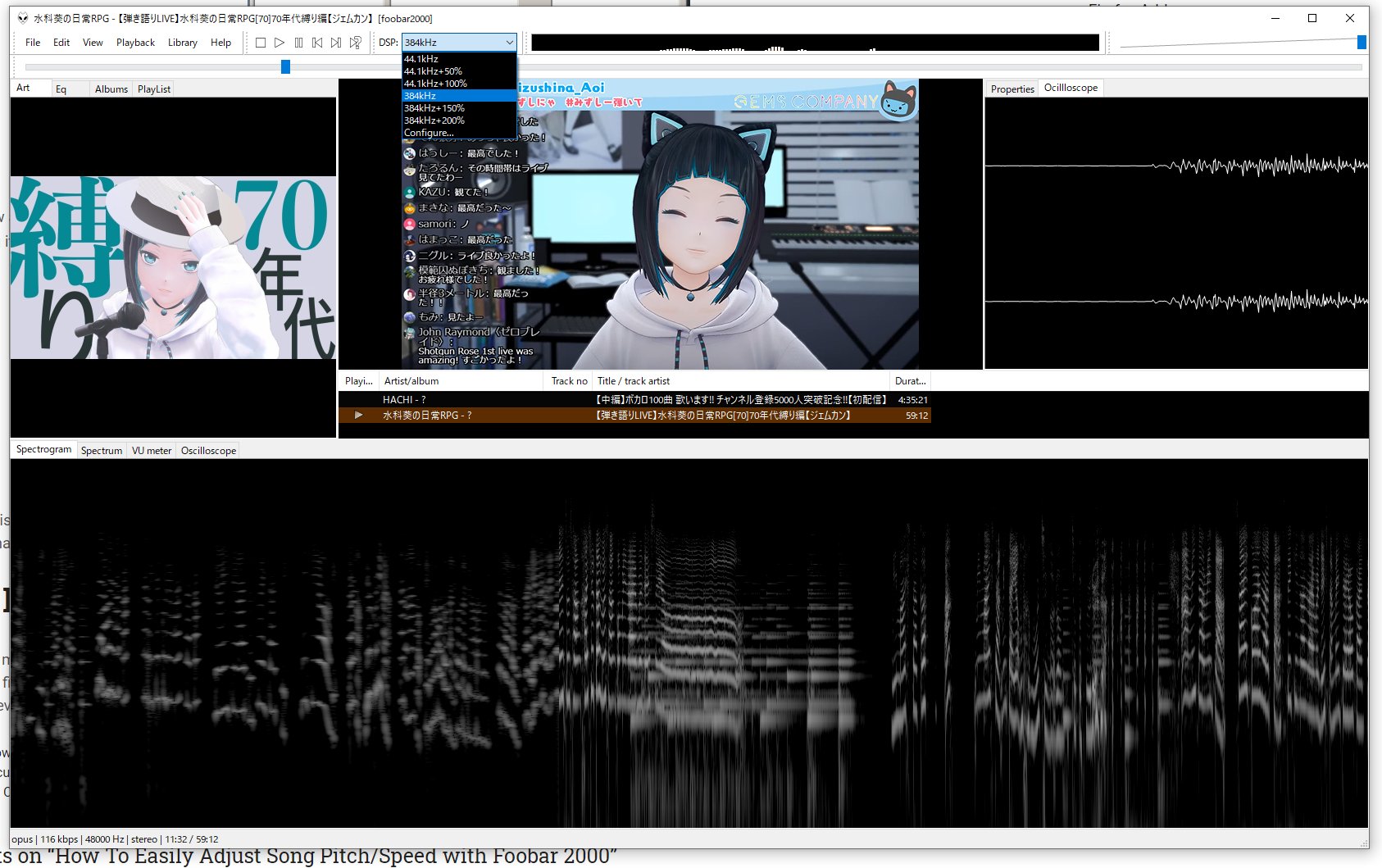Screen dimensions: 1382x868
Task: Maximize the foobar2000 window
Action: (1312, 18)
